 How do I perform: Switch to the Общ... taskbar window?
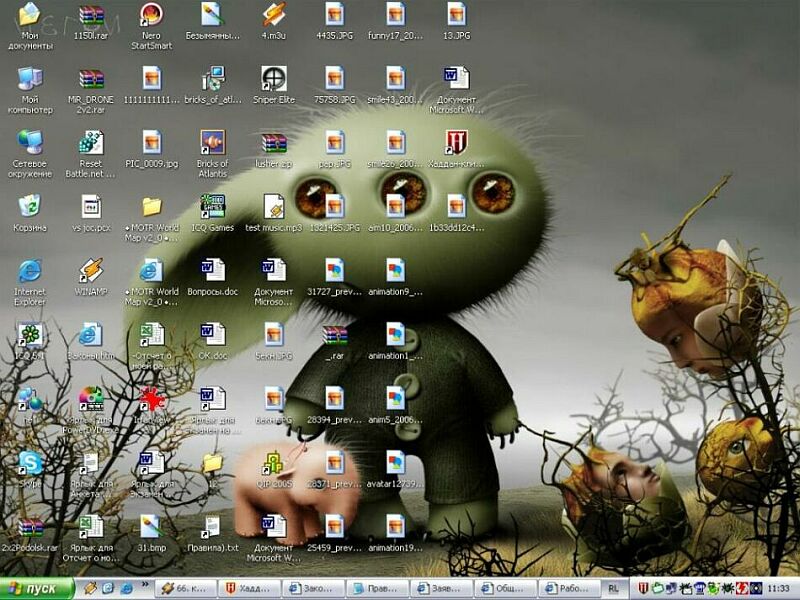[506, 589]
